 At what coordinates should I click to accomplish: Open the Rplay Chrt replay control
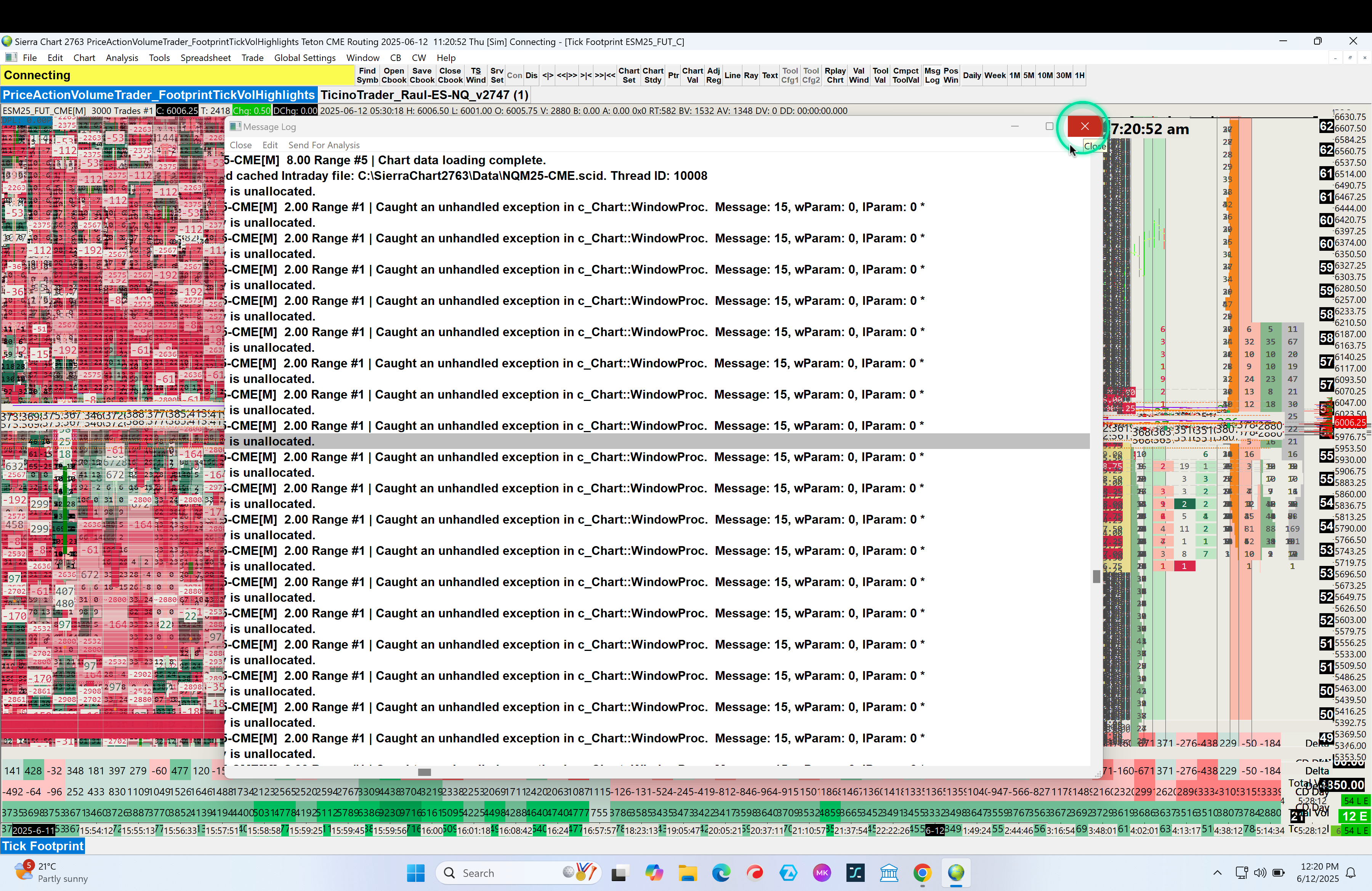[x=835, y=75]
